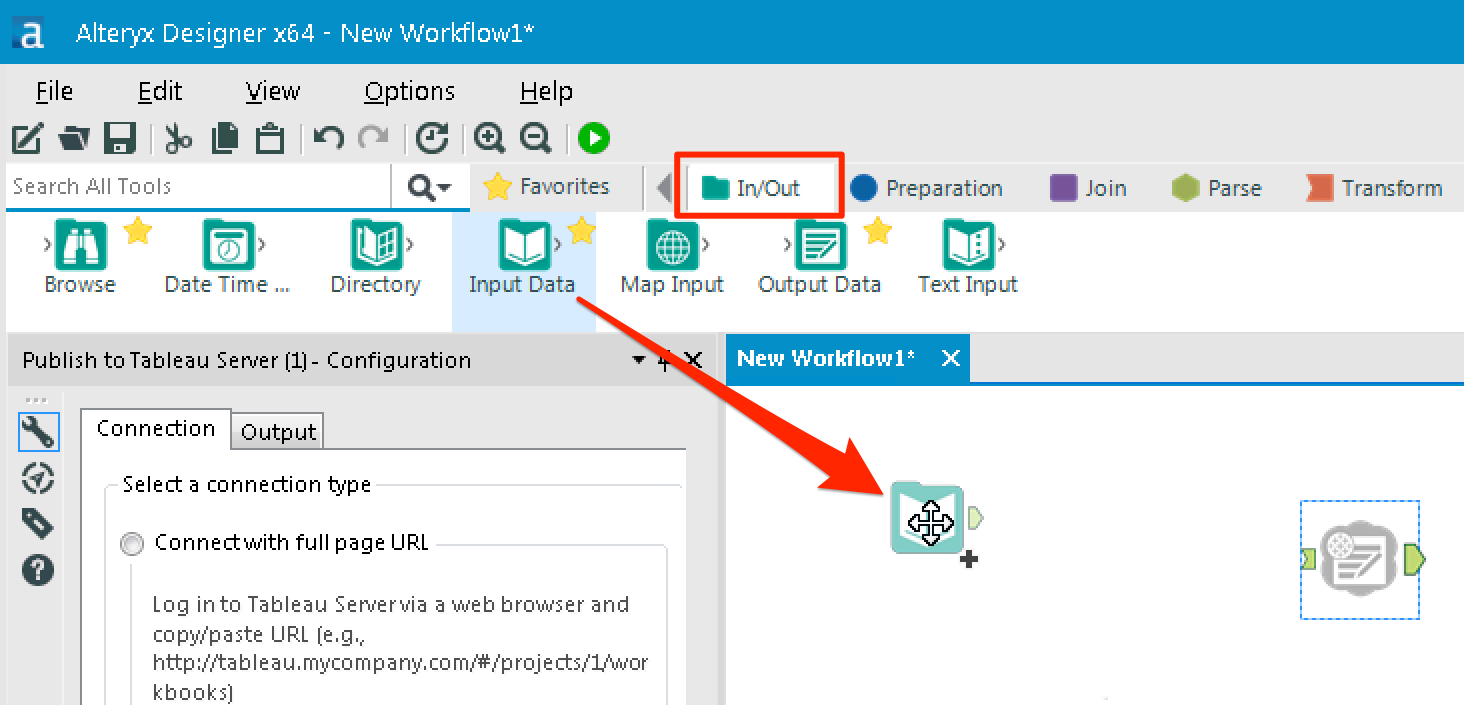Image resolution: width=1464 pixels, height=705 pixels.
Task: Toggle the favorite star on Browse tool
Action: tap(138, 230)
